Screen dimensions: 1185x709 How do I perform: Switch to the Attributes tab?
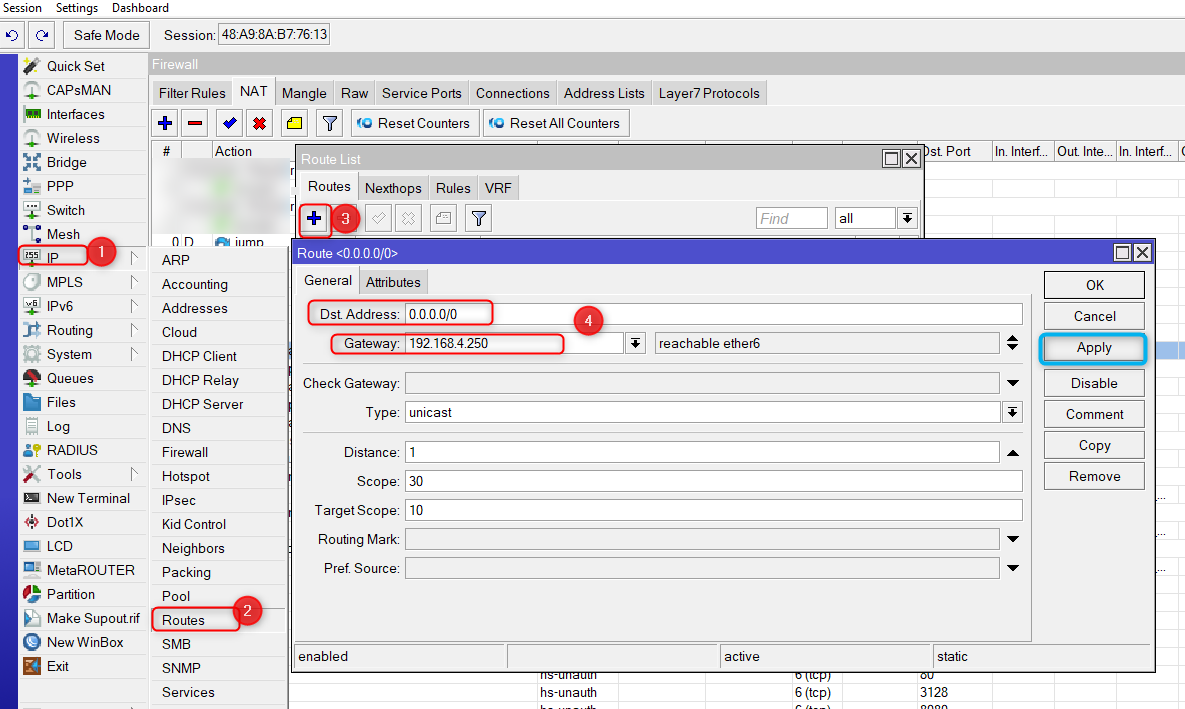coord(393,282)
